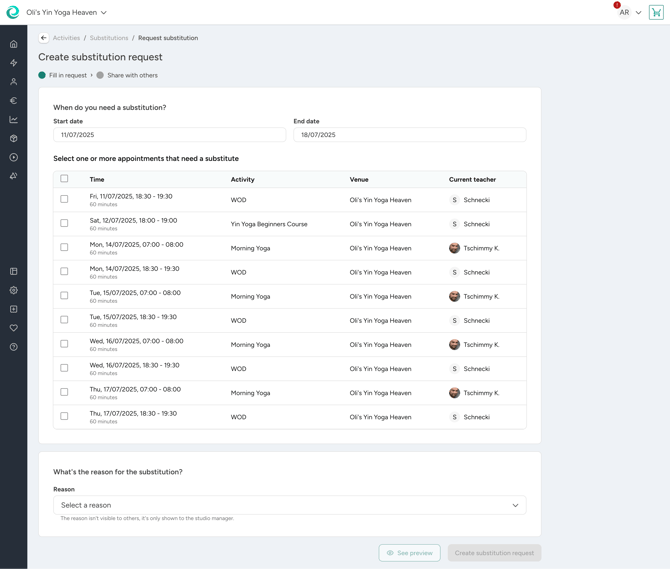
Task: Open the euro finances sidebar icon
Action: [14, 101]
